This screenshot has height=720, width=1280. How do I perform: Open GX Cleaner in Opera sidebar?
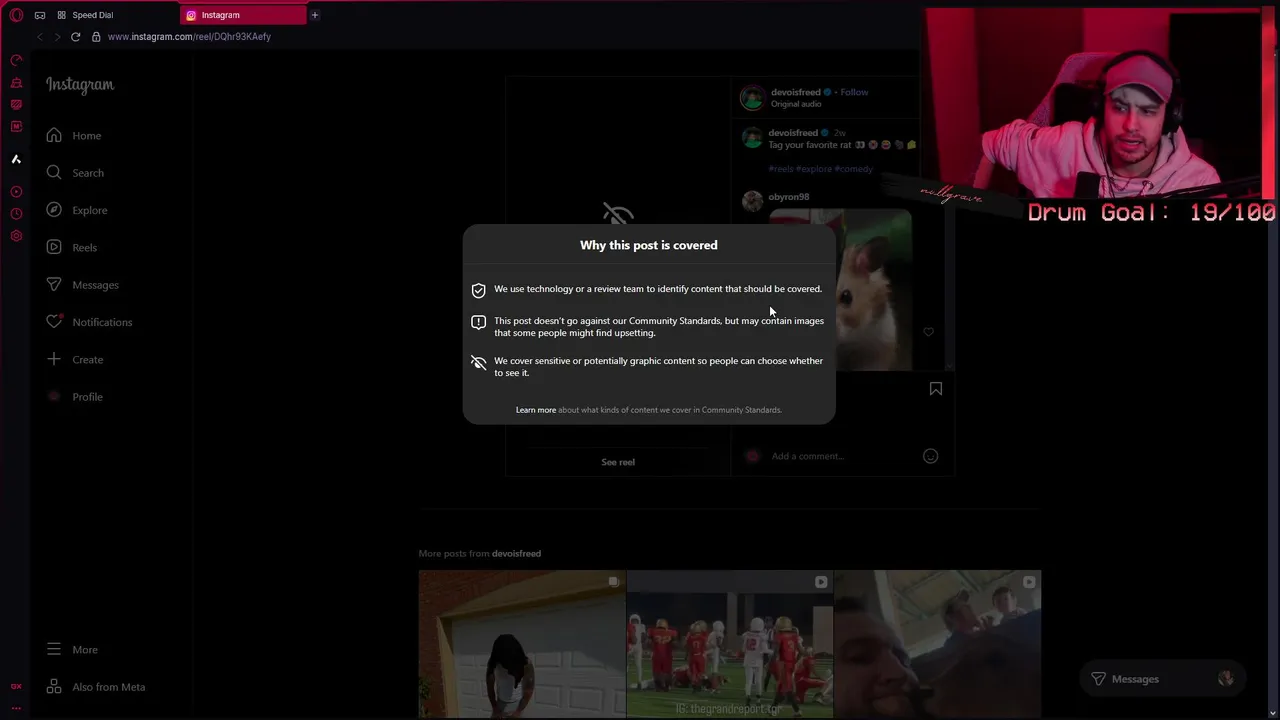point(16,83)
